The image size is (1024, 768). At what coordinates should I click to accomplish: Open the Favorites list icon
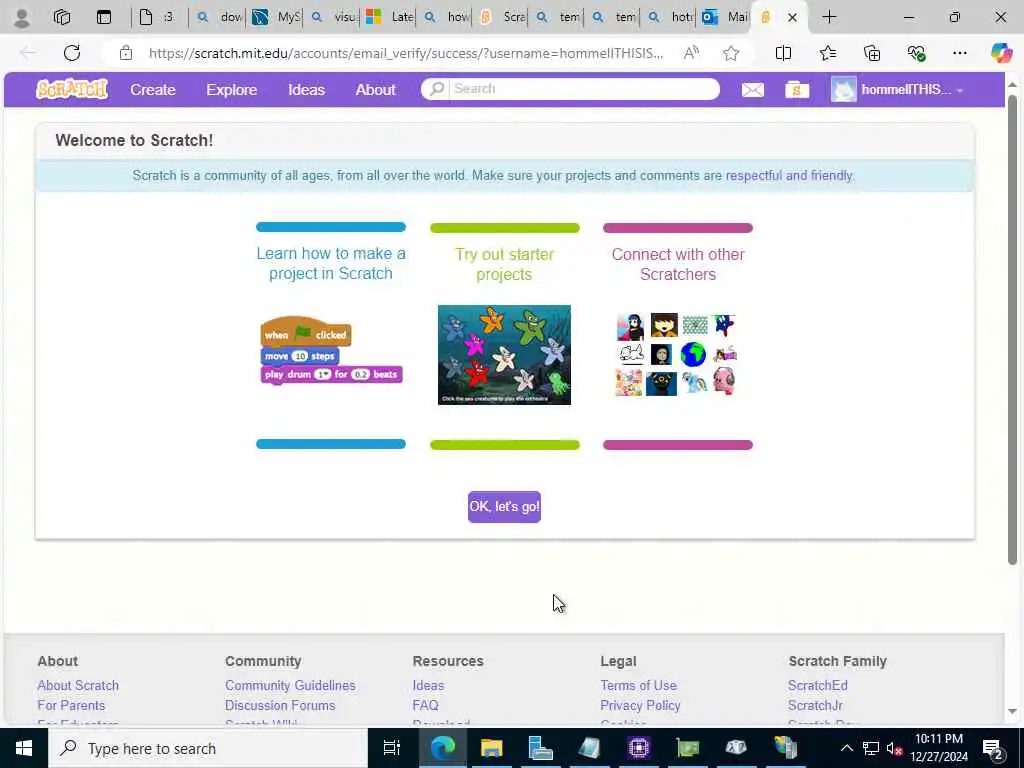827,53
